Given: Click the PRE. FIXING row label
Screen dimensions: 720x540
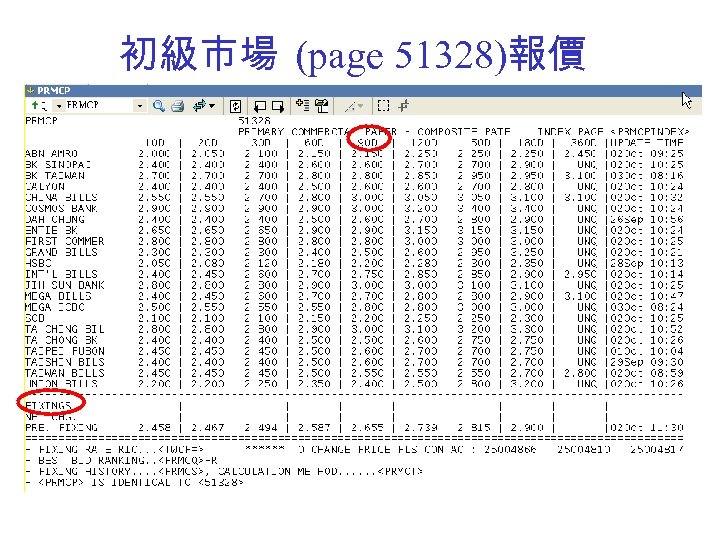Looking at the screenshot, I should pyautogui.click(x=61, y=428).
